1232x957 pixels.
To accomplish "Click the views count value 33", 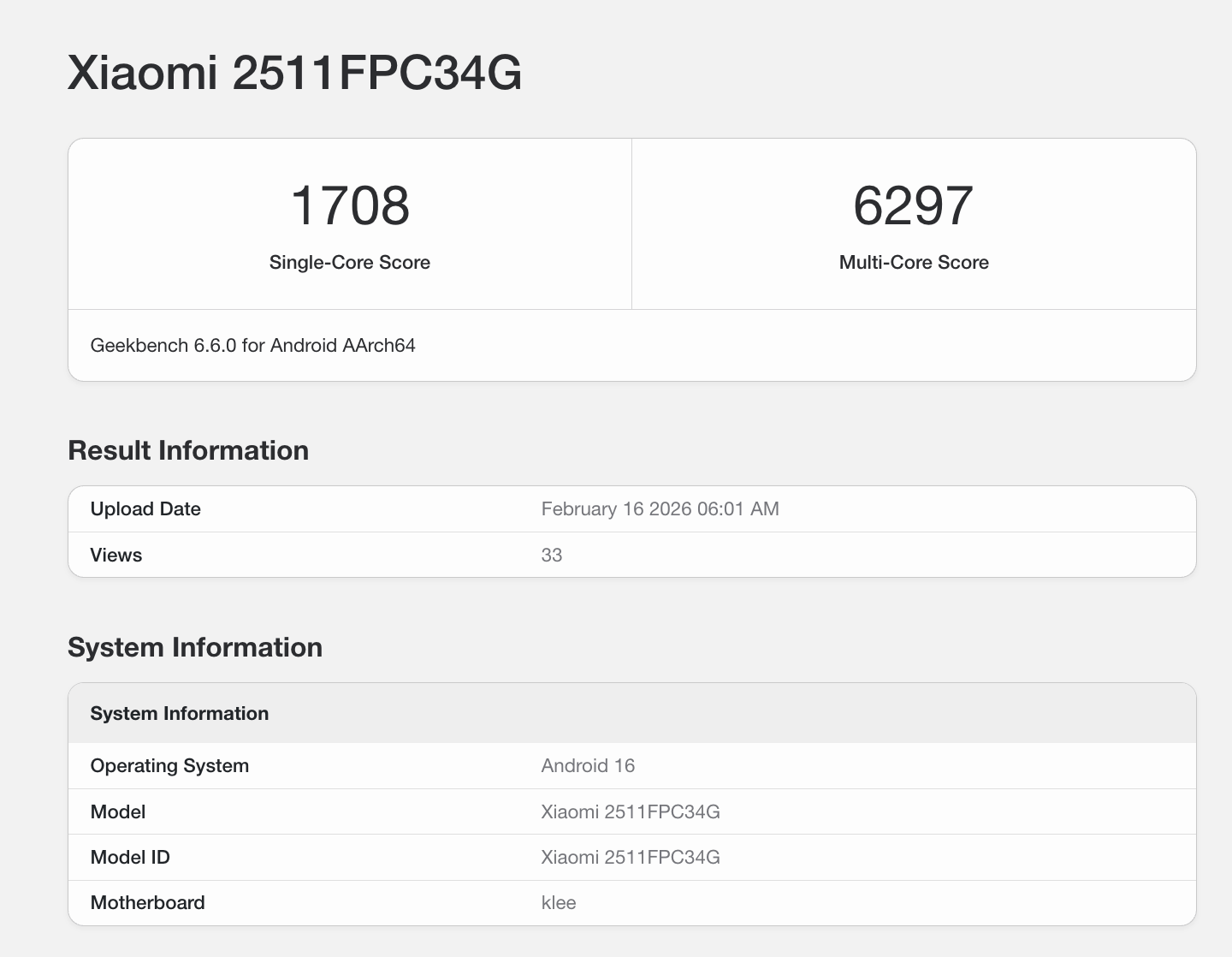I will pos(552,556).
